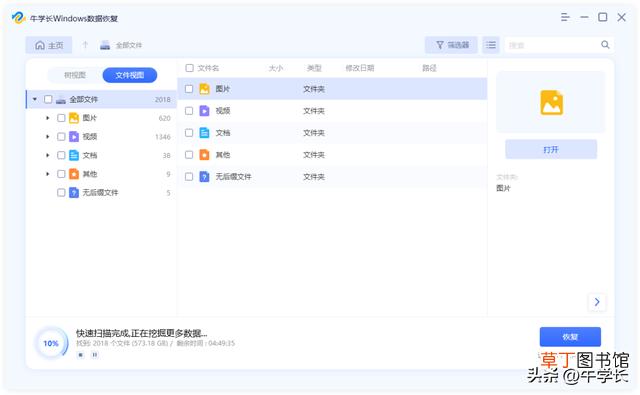The height and width of the screenshot is (395, 640).
Task: Click the app logo icon in title bar
Action: [18, 18]
